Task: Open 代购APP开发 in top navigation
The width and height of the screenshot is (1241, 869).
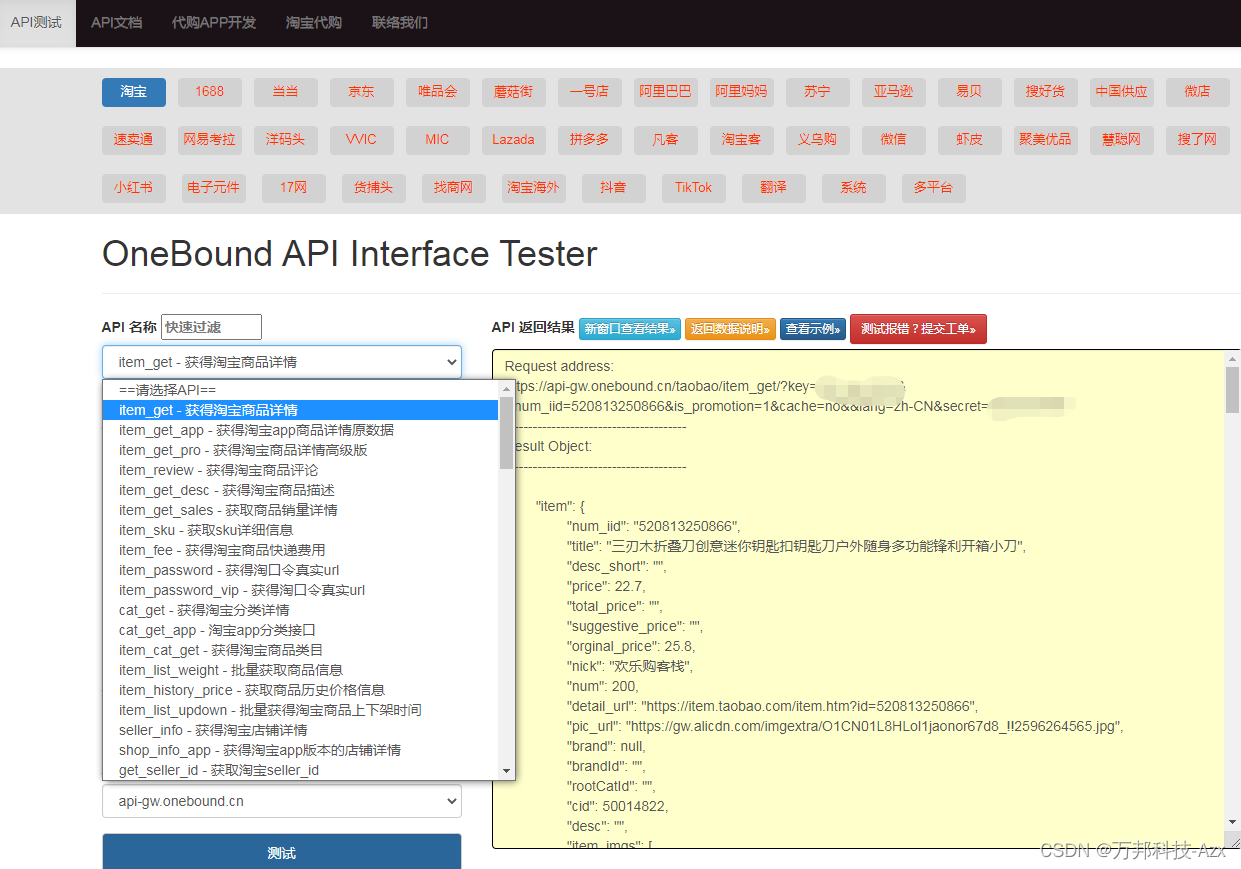Action: (214, 22)
